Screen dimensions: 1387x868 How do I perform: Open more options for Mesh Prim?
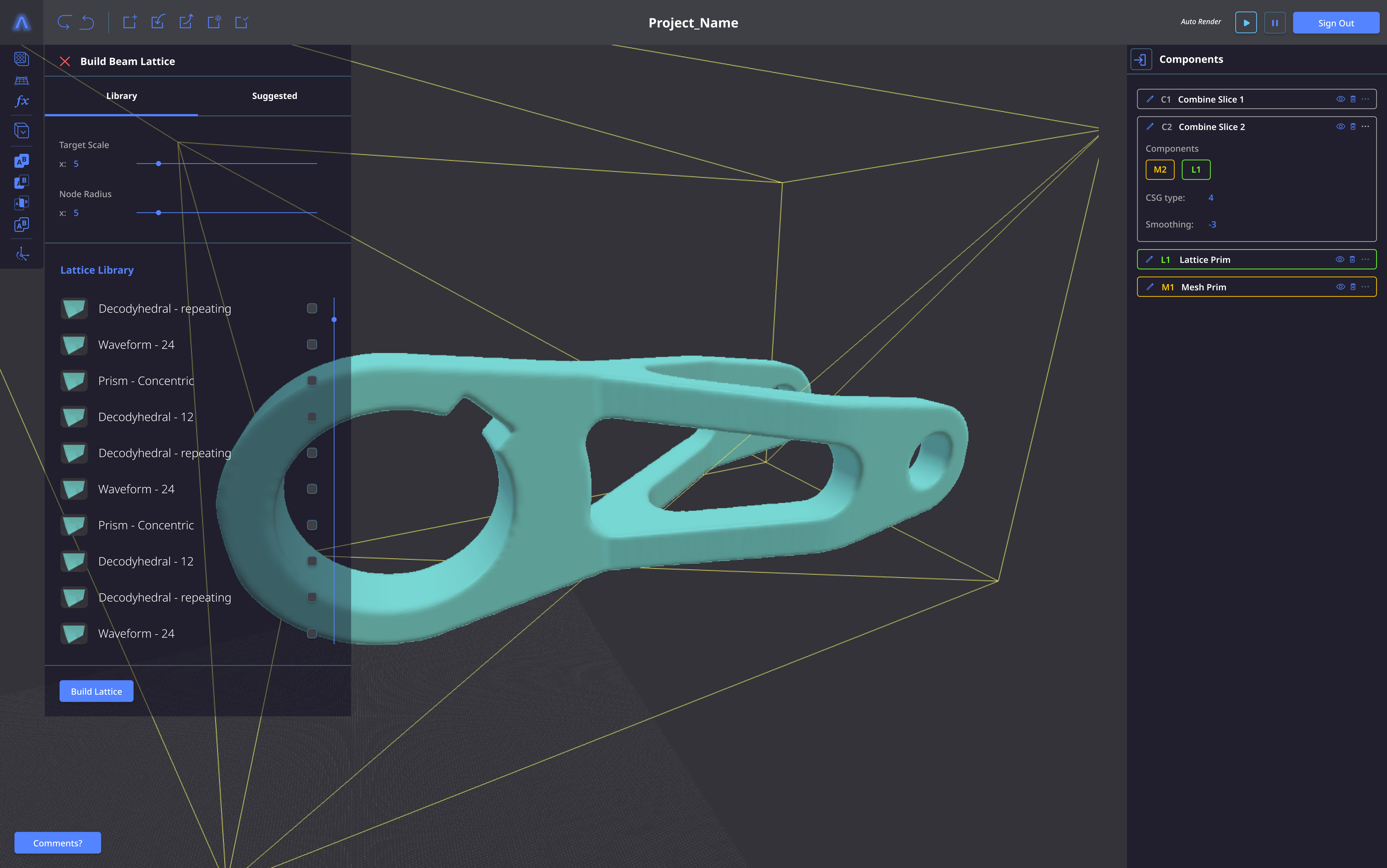[x=1365, y=287]
